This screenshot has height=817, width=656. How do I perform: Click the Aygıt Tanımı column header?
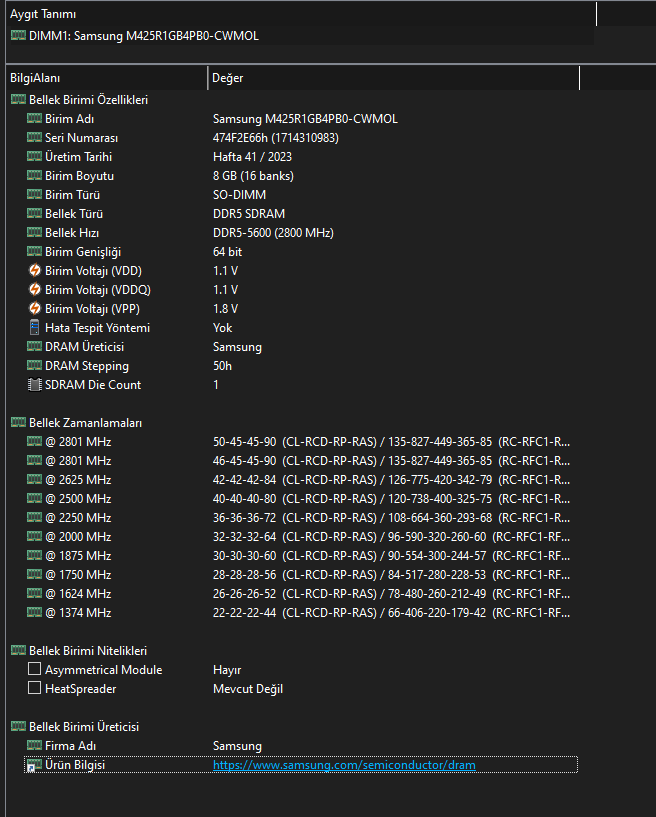point(301,14)
